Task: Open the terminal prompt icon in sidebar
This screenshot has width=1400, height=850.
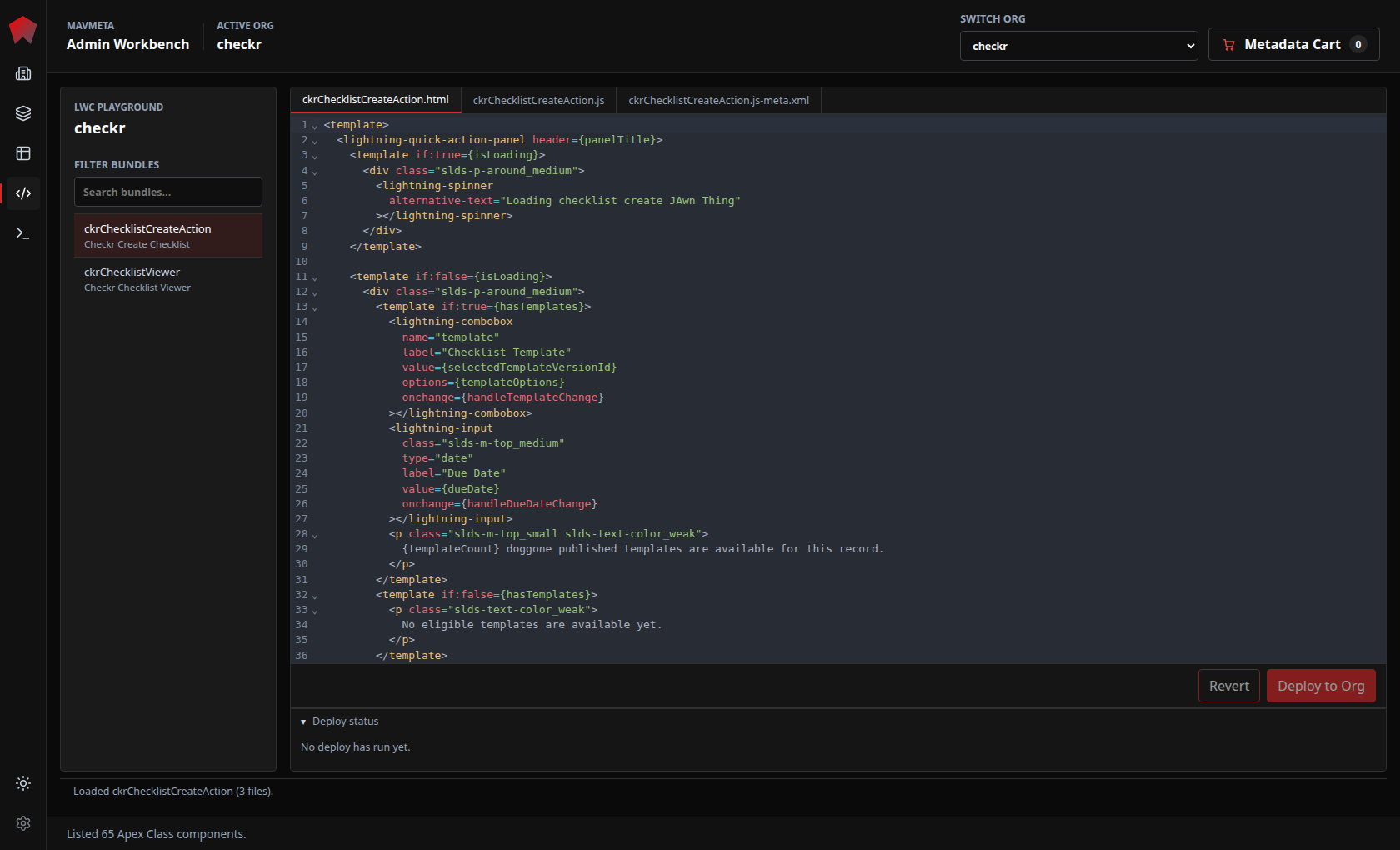Action: tap(23, 233)
